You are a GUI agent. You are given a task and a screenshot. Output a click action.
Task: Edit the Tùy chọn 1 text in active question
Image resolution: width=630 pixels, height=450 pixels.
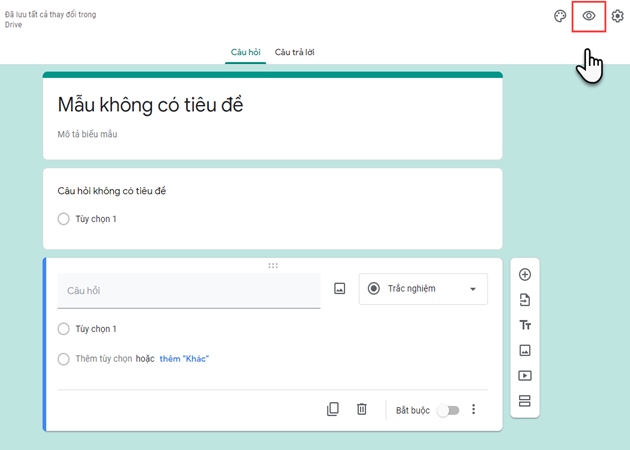[x=96, y=329]
